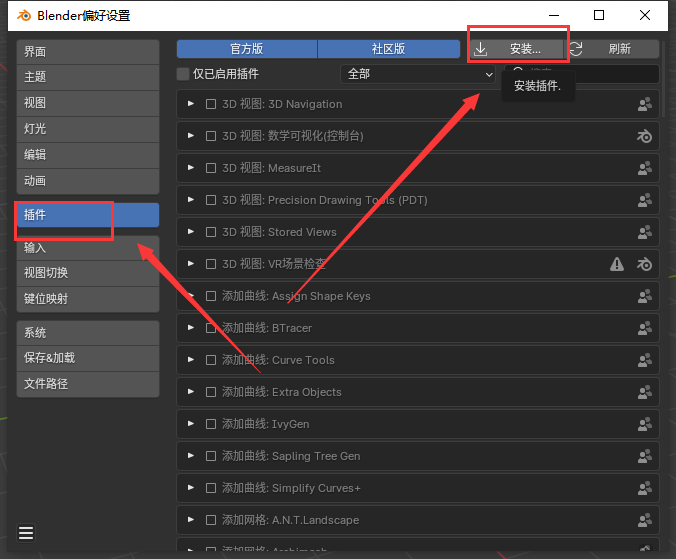Open the 保存&加载 preferences section
676x559 pixels.
[x=88, y=358]
